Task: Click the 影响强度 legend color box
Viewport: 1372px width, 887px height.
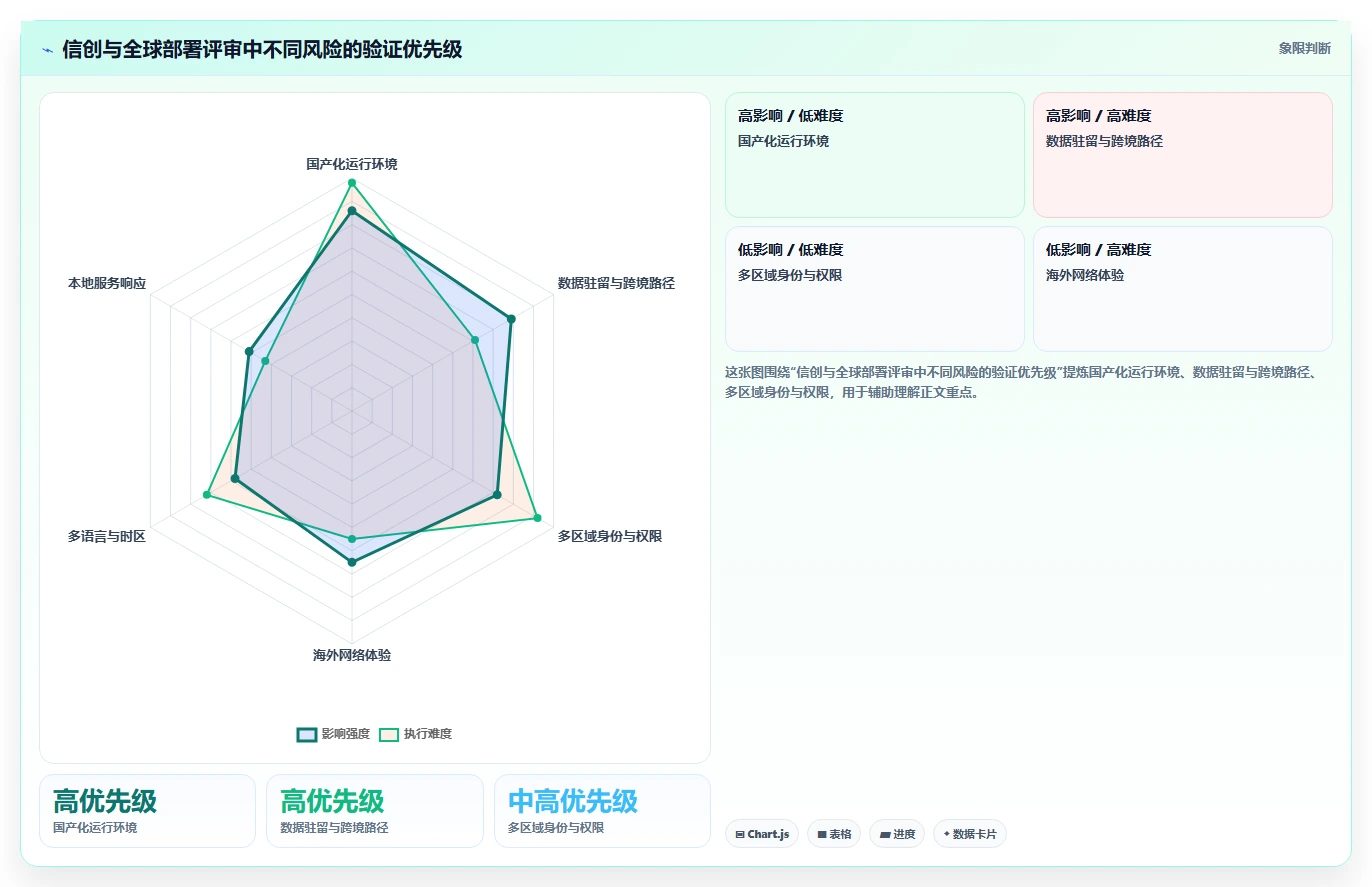Action: (x=307, y=734)
